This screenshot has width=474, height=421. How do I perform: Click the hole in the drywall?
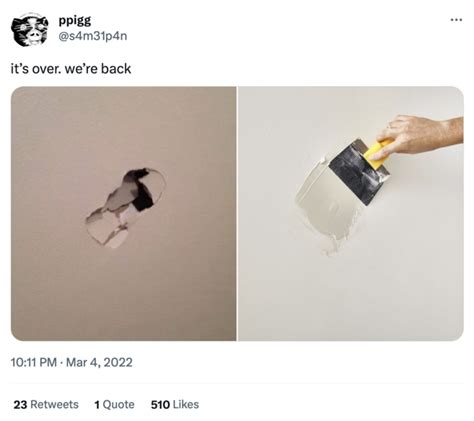(x=126, y=207)
